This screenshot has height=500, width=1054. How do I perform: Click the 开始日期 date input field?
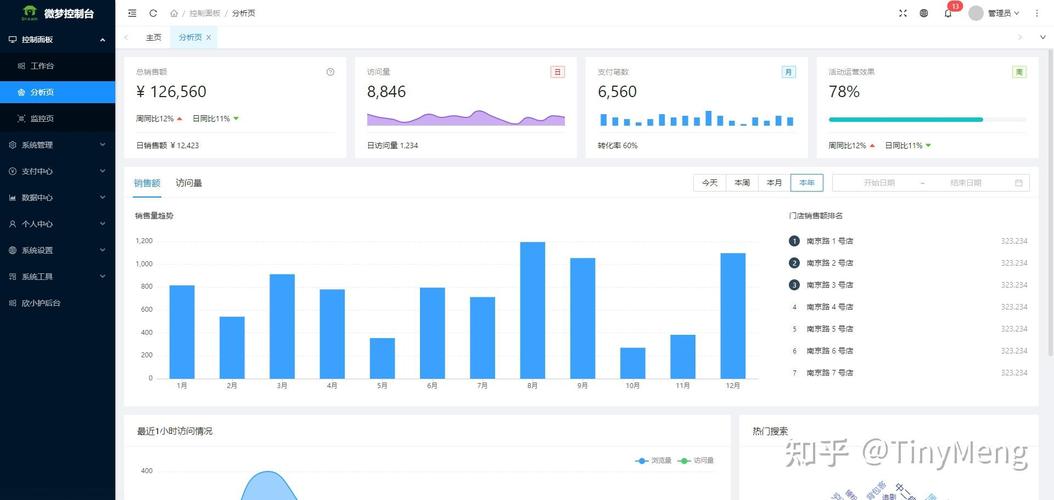(x=879, y=183)
